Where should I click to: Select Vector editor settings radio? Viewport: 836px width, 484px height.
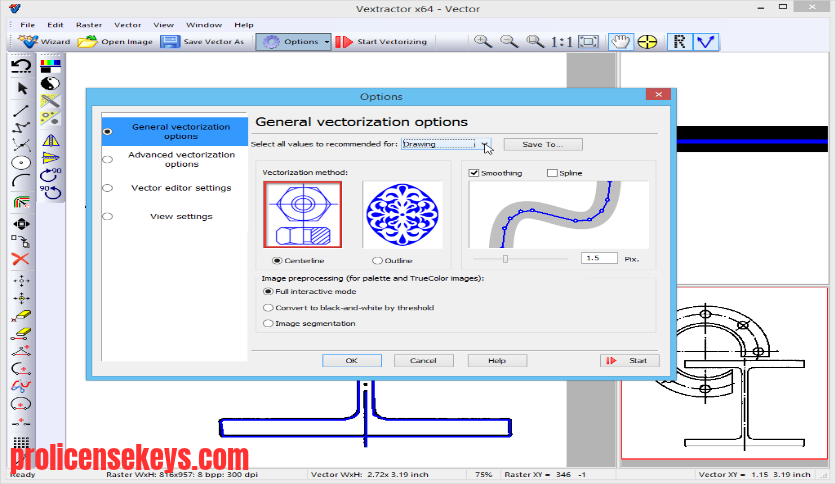click(x=108, y=188)
